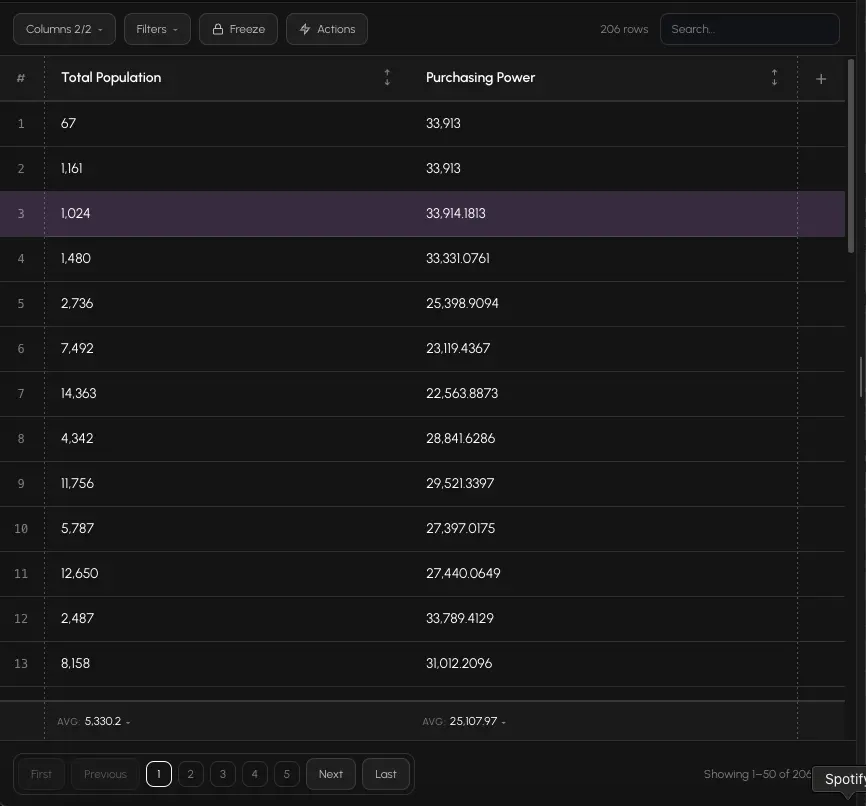Screen dimensions: 866x806
Task: Click the Total Population column header
Action: click(x=111, y=78)
